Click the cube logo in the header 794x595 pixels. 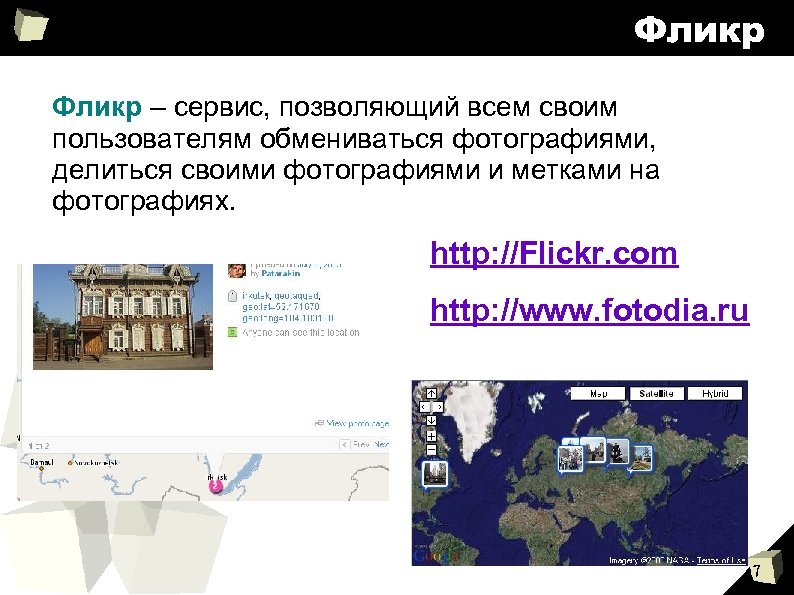(31, 24)
